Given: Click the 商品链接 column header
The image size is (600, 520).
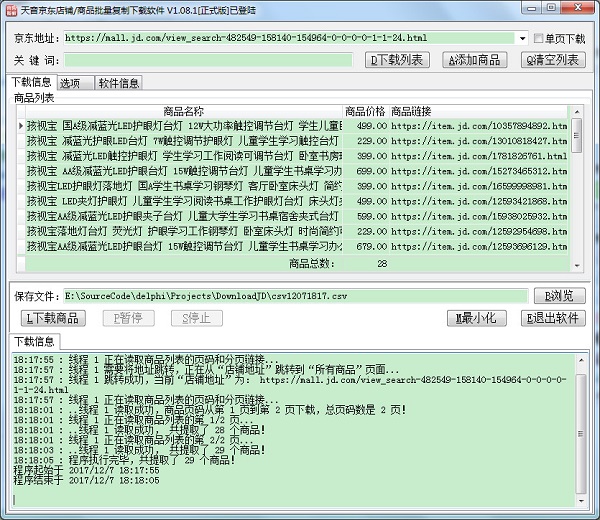Looking at the screenshot, I should 478,111.
